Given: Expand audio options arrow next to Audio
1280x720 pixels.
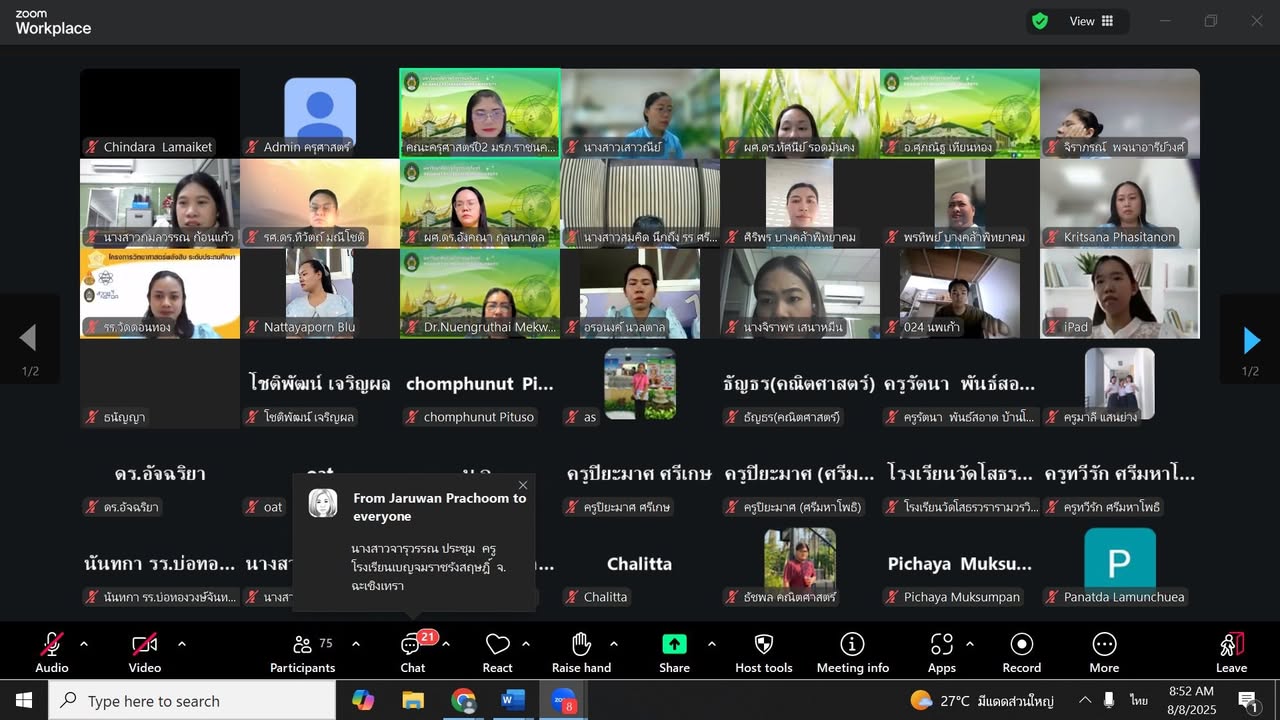Looking at the screenshot, I should [x=84, y=644].
